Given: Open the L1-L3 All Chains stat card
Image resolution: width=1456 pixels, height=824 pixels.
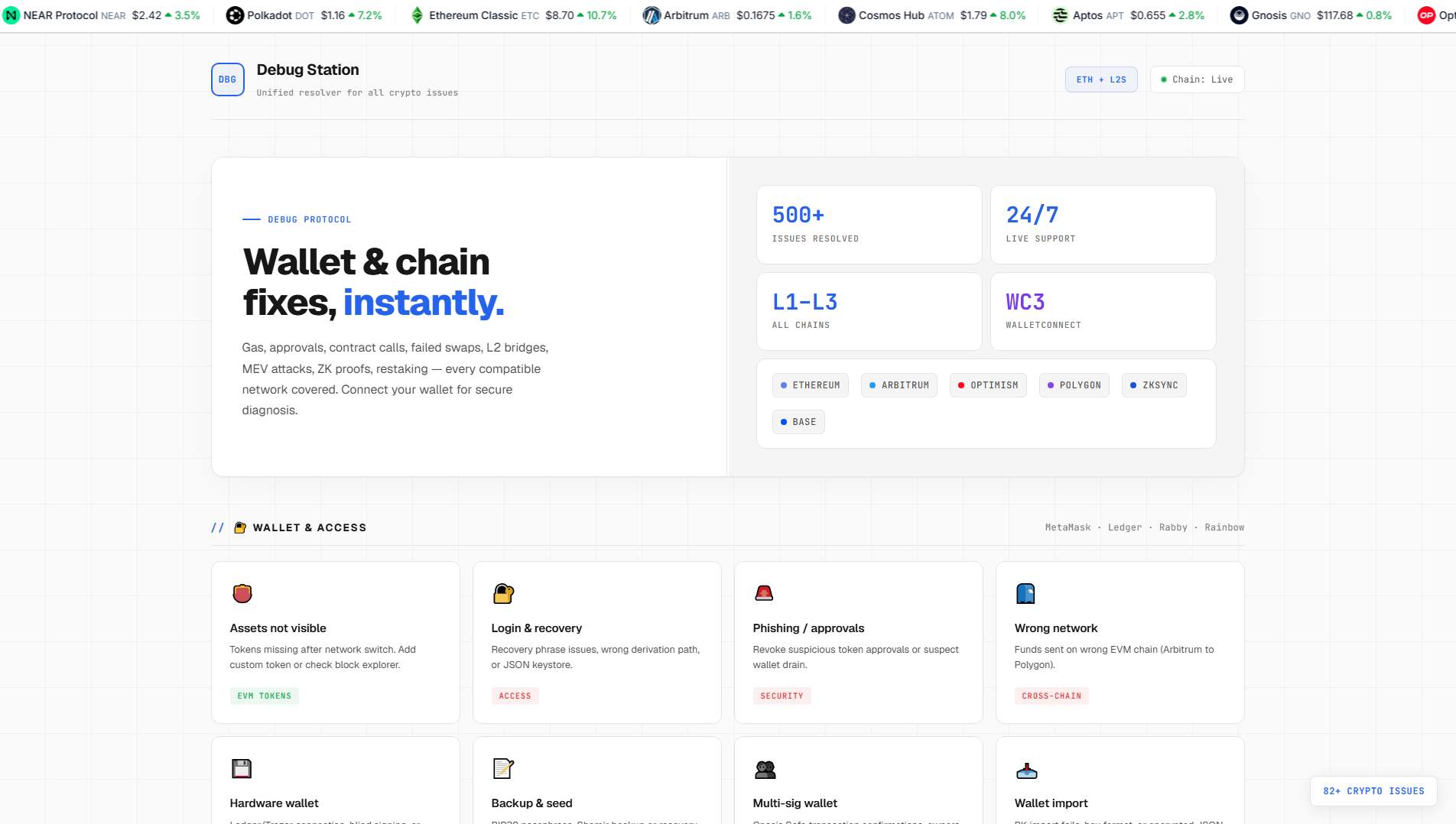Looking at the screenshot, I should click(x=869, y=311).
